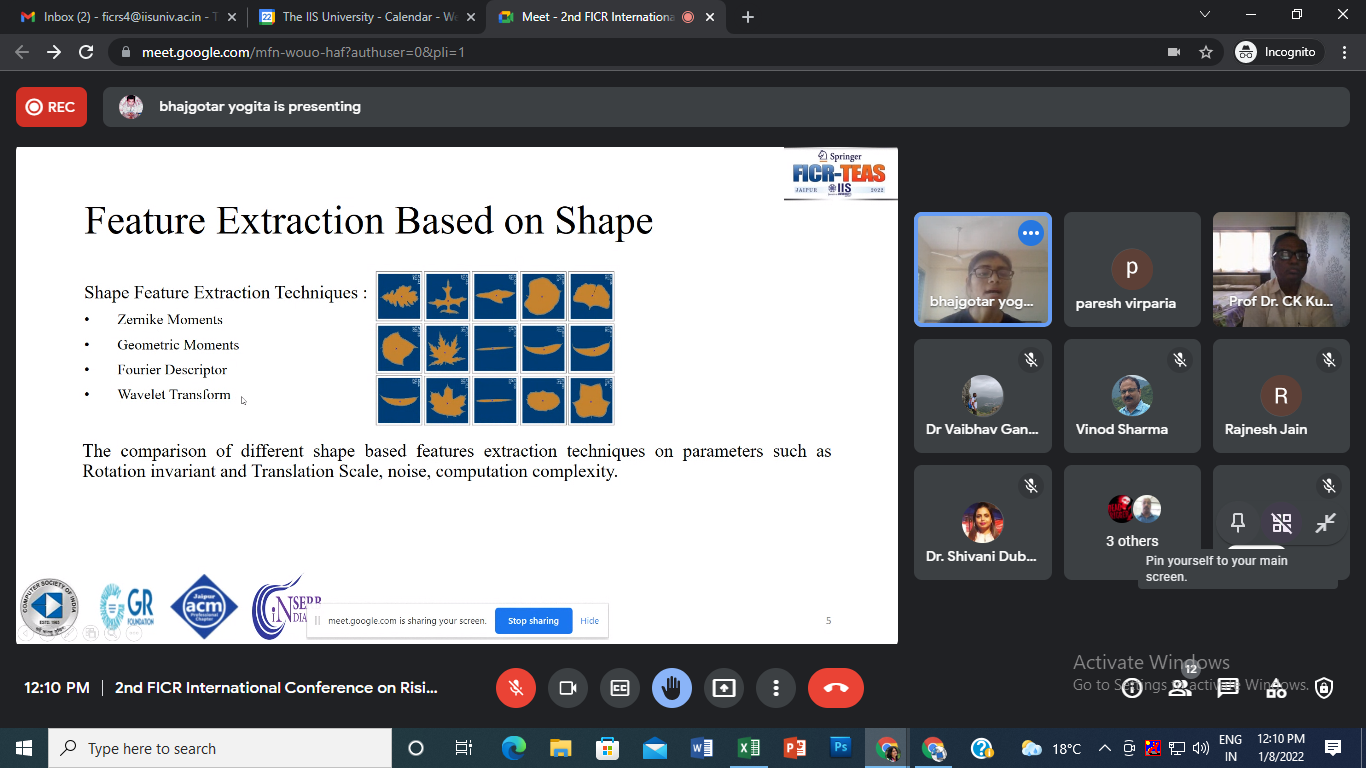This screenshot has width=1366, height=768.
Task: Pin yourself using the pin icon
Action: [x=1238, y=523]
